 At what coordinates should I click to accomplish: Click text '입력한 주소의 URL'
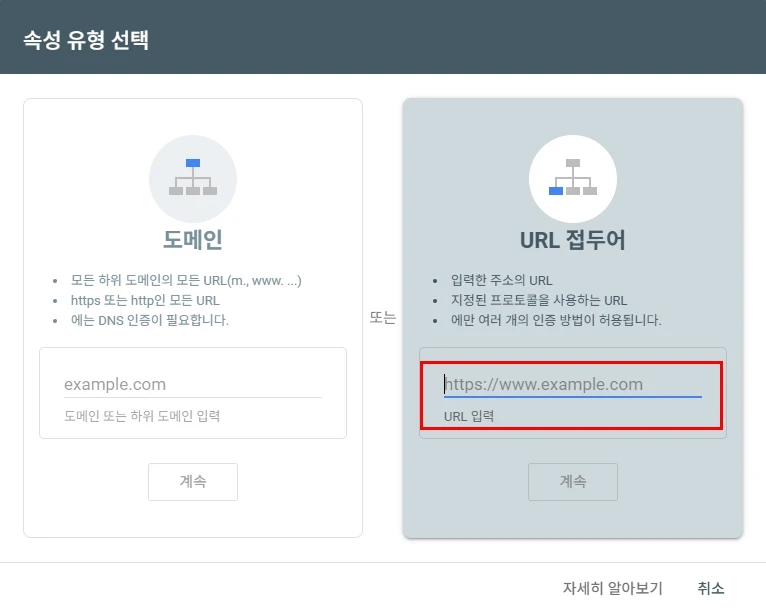(501, 280)
